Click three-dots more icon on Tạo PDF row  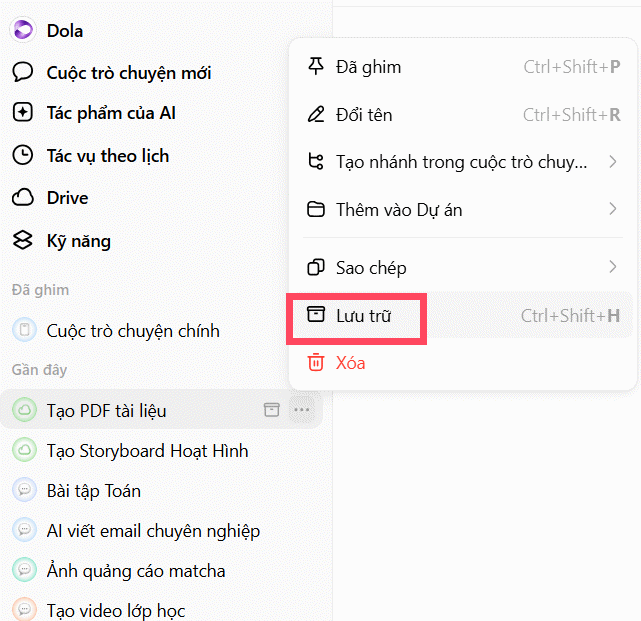pyautogui.click(x=302, y=410)
